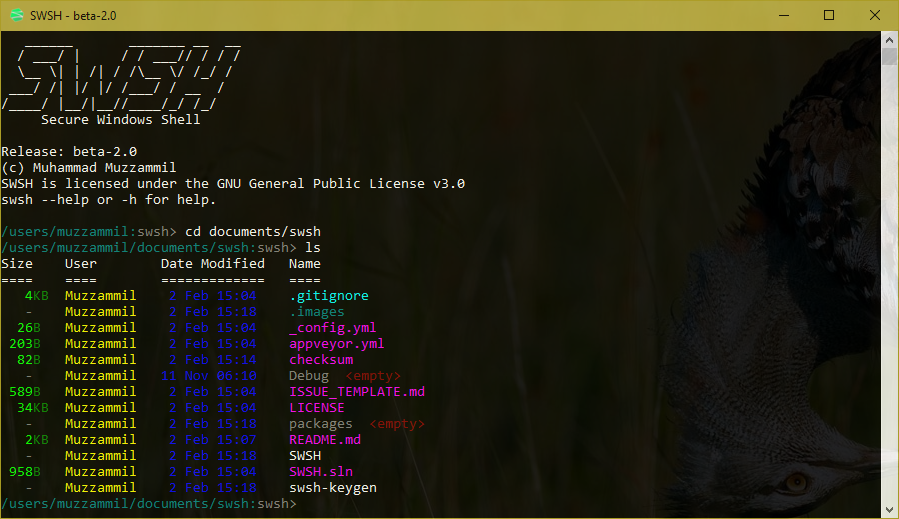Click the swsh-keygen directory name

click(333, 488)
